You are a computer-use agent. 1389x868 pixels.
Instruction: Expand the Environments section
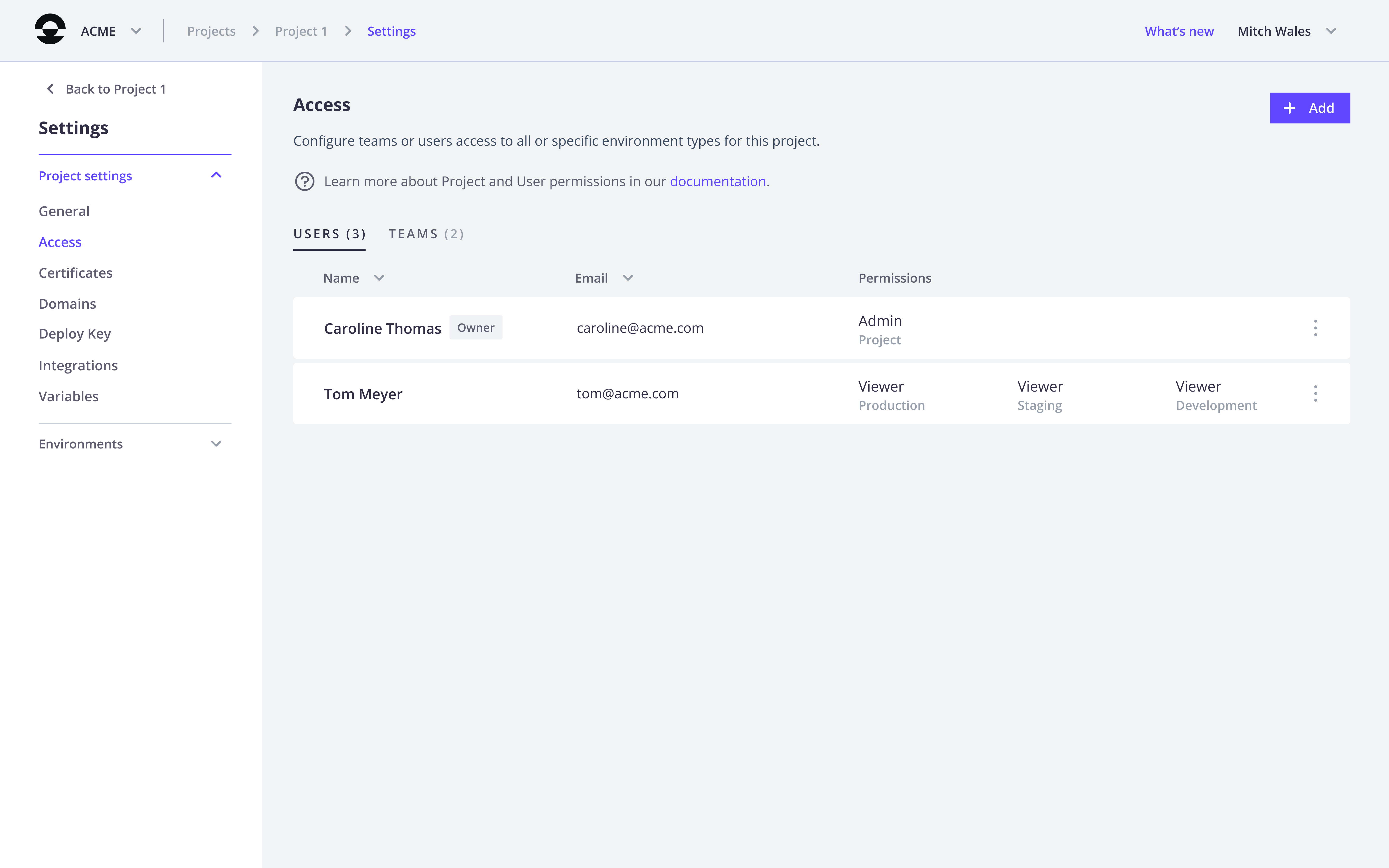pos(216,443)
